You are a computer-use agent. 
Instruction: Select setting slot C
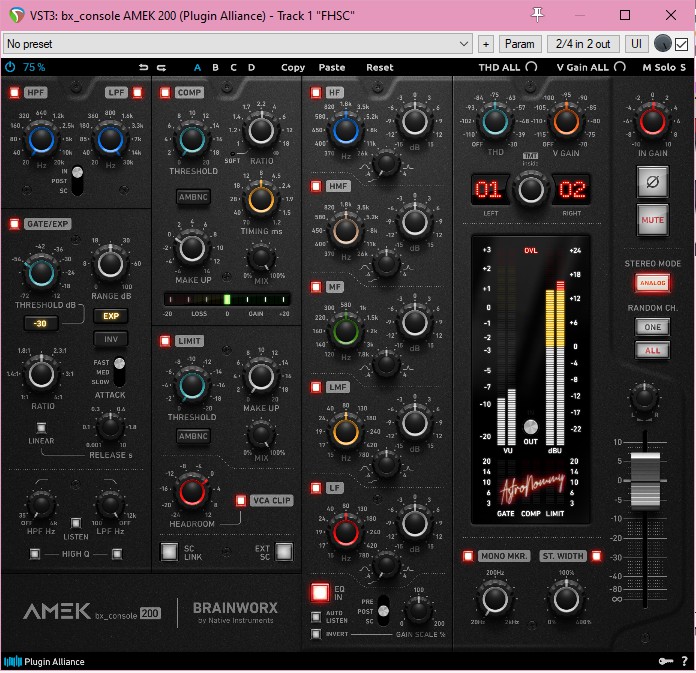(233, 67)
